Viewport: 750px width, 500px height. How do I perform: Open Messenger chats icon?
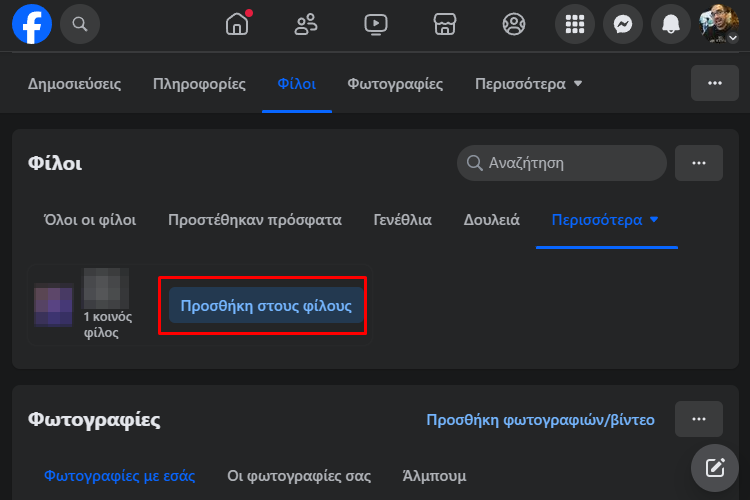point(623,24)
